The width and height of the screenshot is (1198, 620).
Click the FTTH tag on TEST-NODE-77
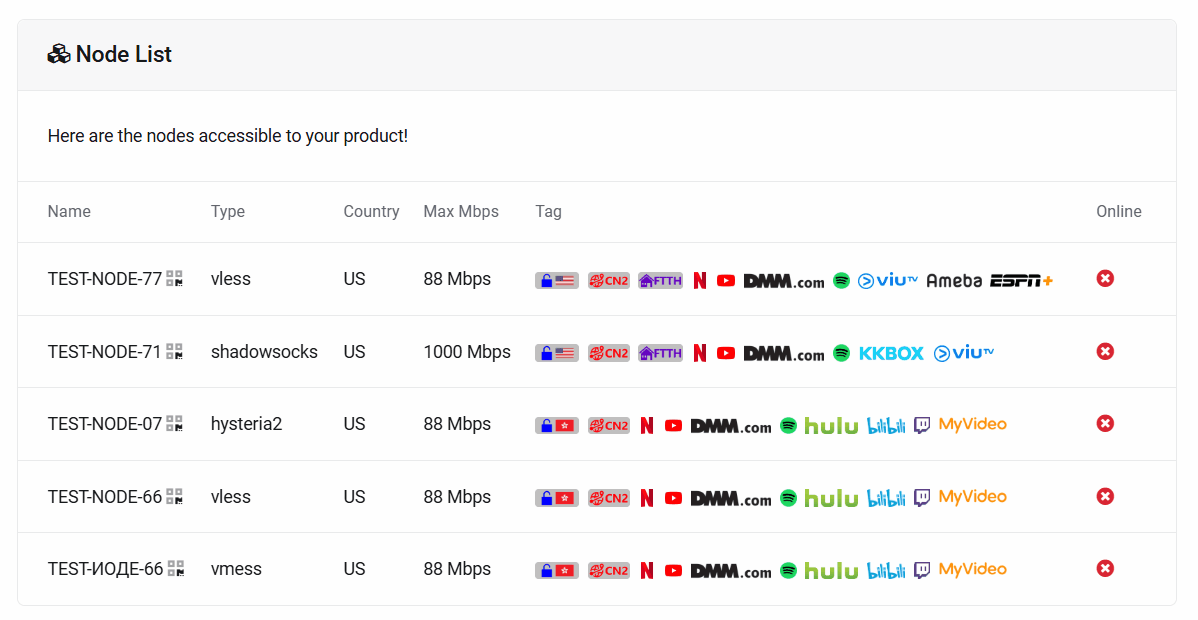click(x=660, y=281)
